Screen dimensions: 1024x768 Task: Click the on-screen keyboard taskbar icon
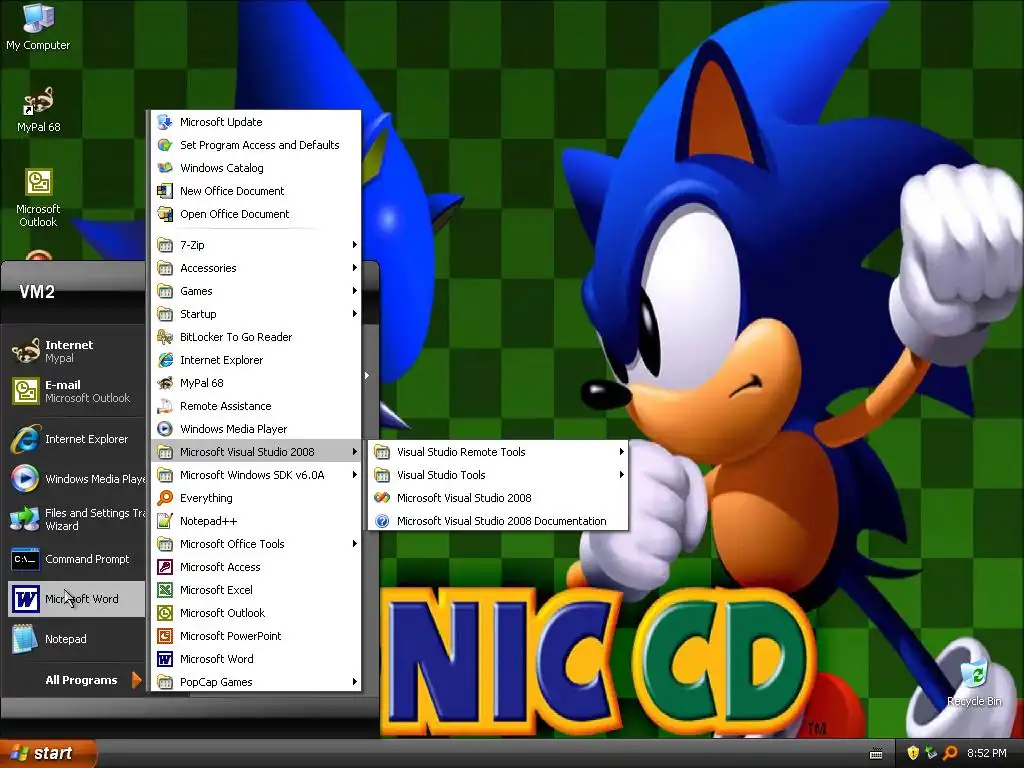[x=876, y=754]
